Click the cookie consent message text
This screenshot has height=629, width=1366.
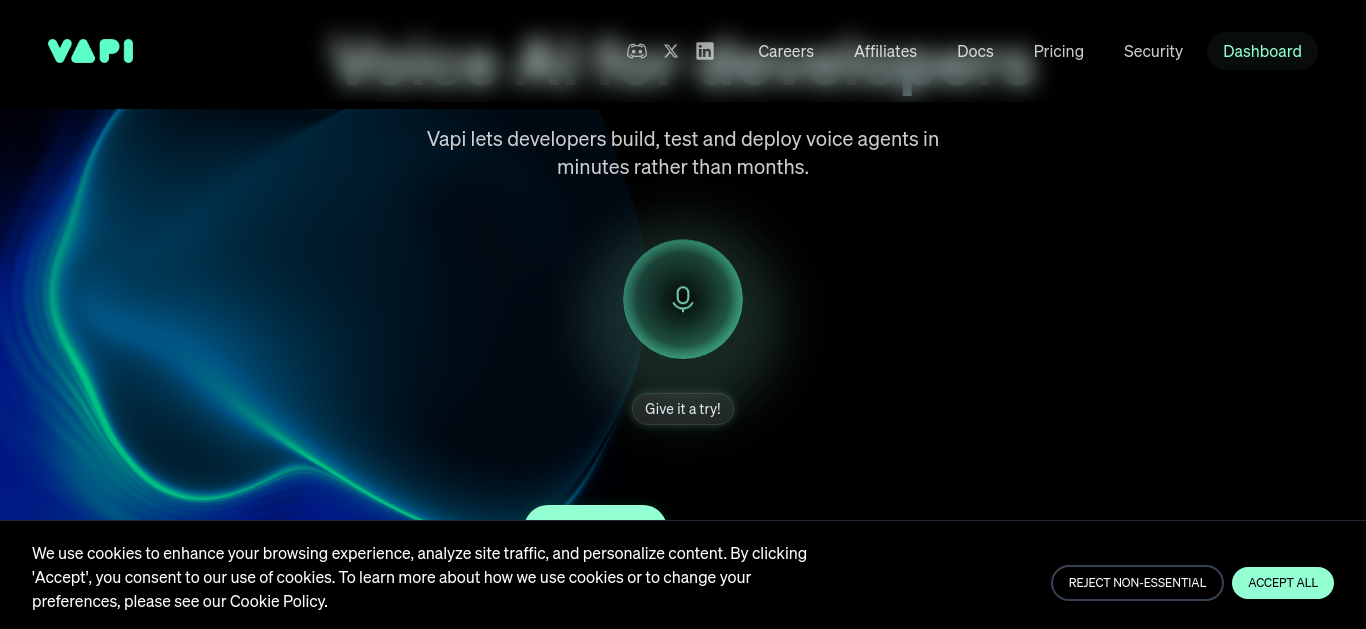click(x=419, y=577)
